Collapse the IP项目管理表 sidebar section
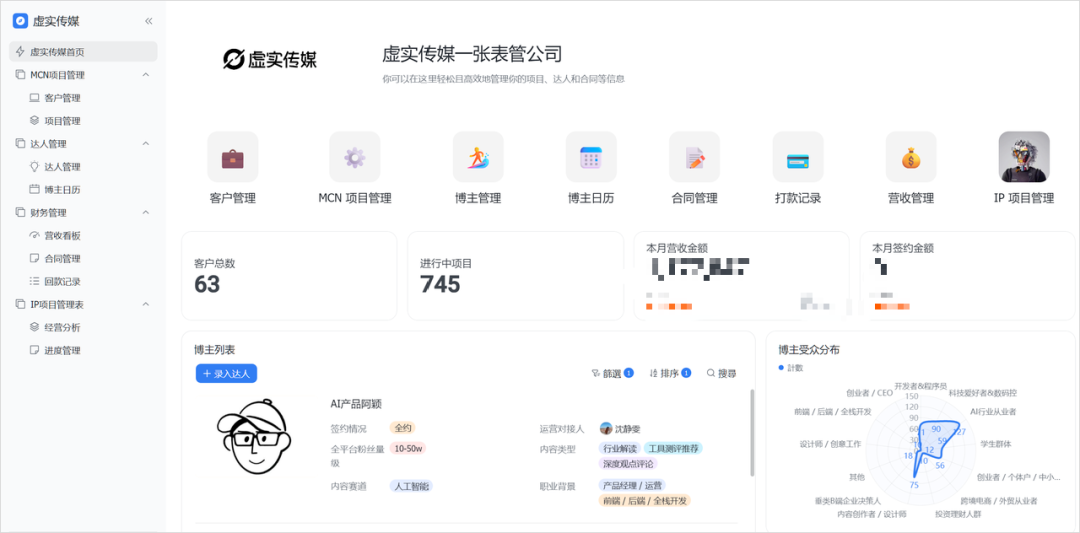 click(145, 304)
